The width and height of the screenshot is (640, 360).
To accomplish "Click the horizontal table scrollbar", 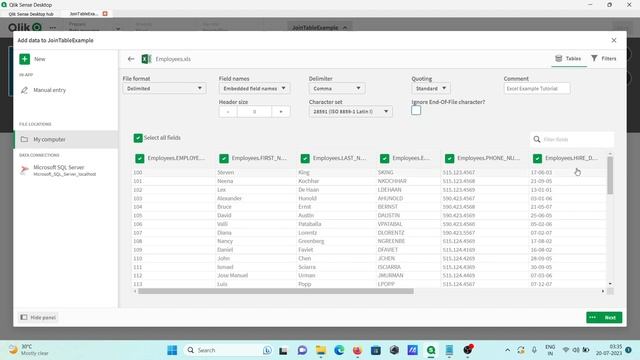I will (276, 291).
